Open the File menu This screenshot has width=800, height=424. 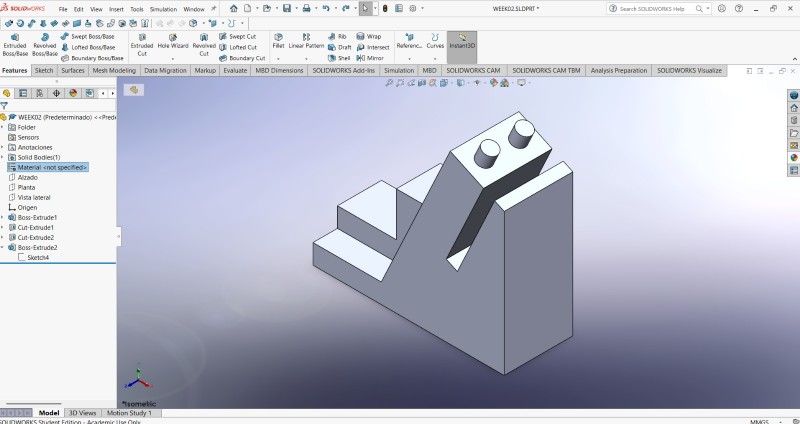click(63, 9)
